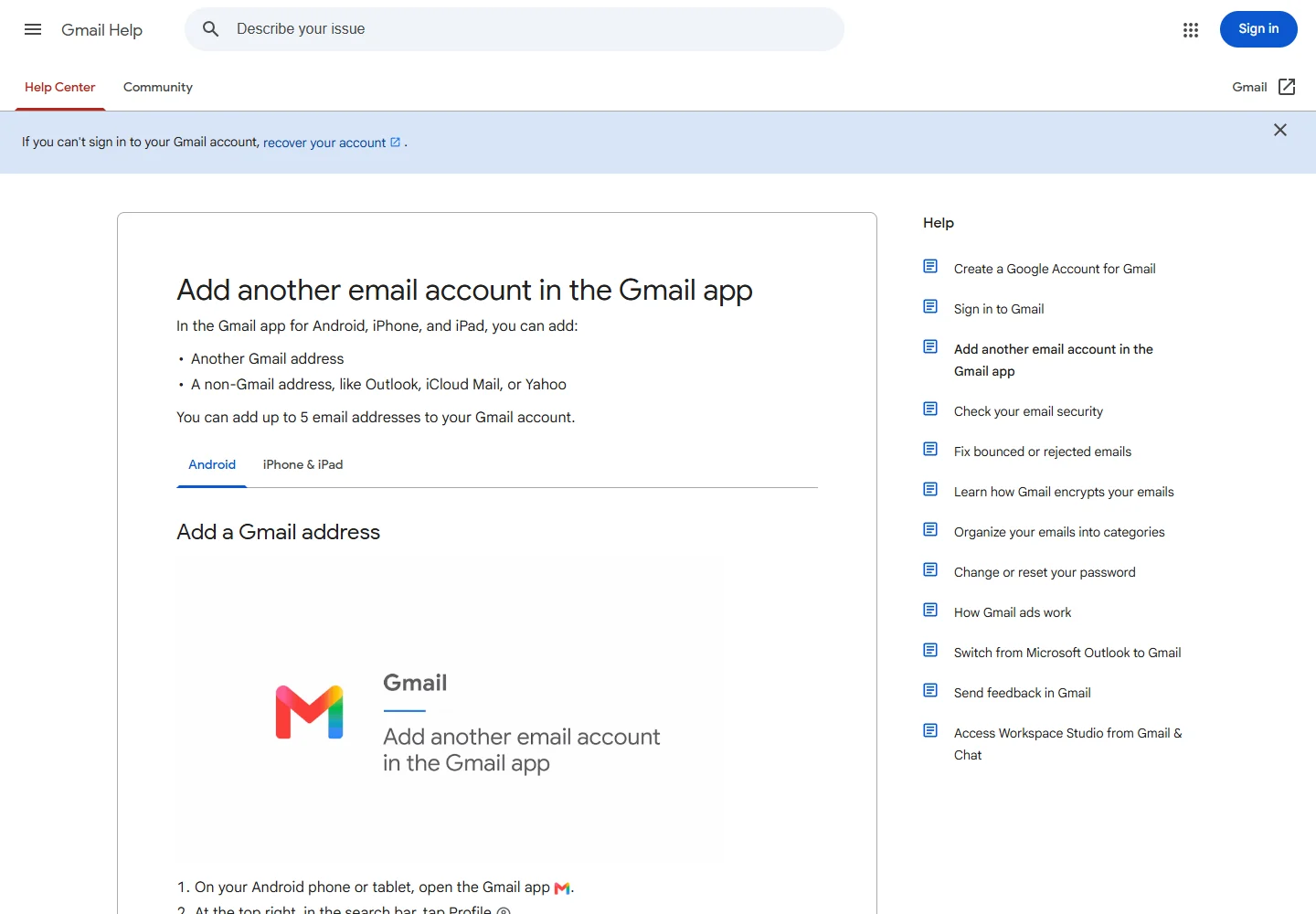Click the 5 email addresses limit sentence

click(376, 418)
